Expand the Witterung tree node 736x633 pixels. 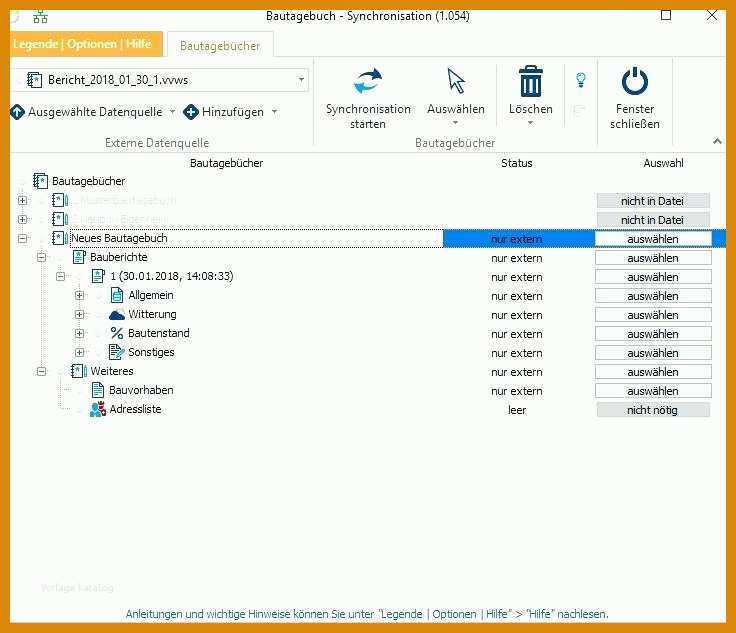tap(79, 314)
